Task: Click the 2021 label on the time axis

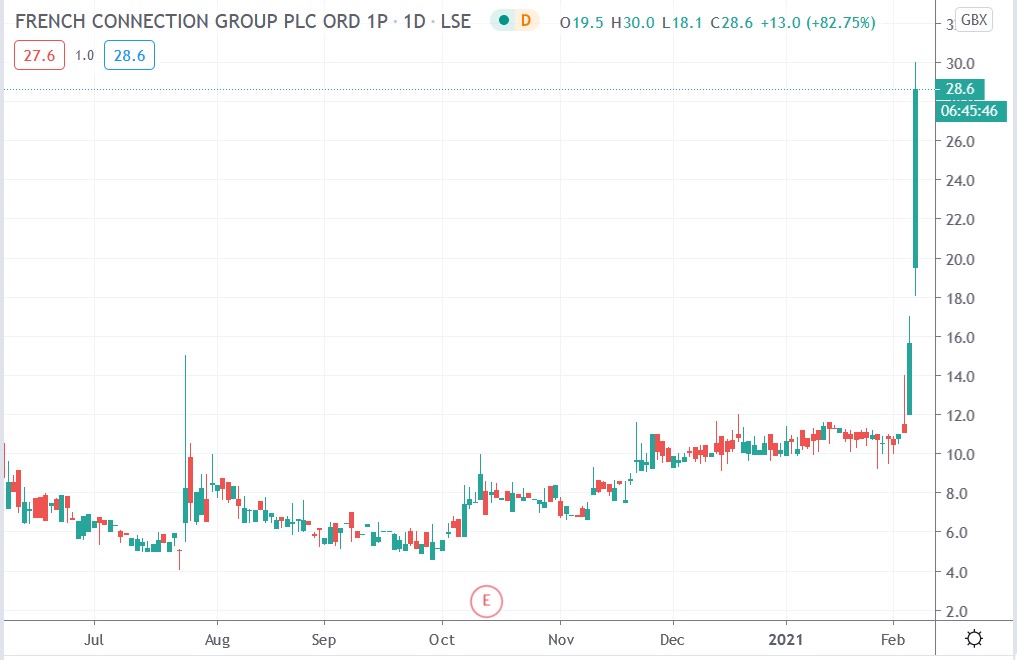Action: point(786,639)
